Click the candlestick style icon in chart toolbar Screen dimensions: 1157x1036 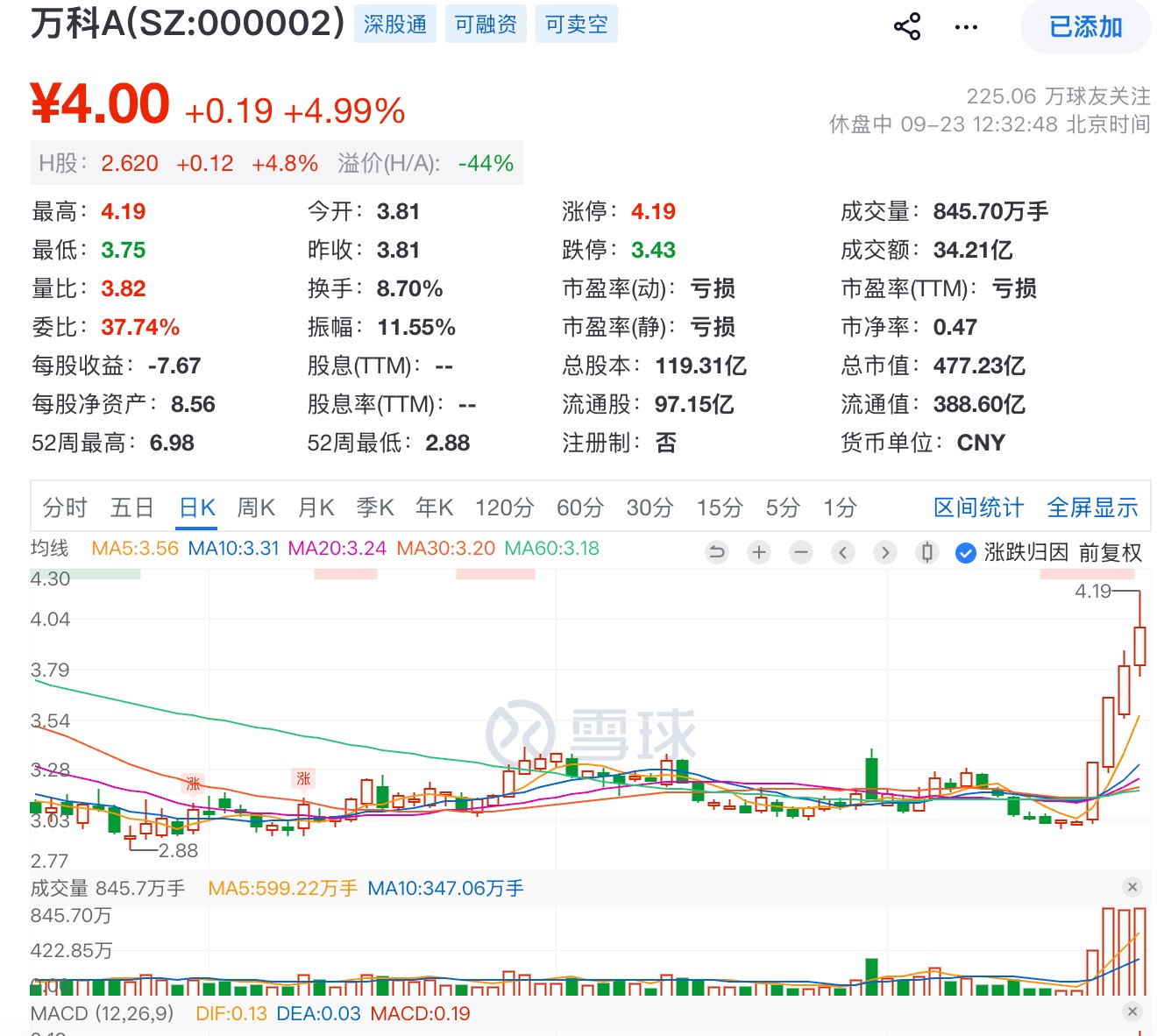pos(927,552)
